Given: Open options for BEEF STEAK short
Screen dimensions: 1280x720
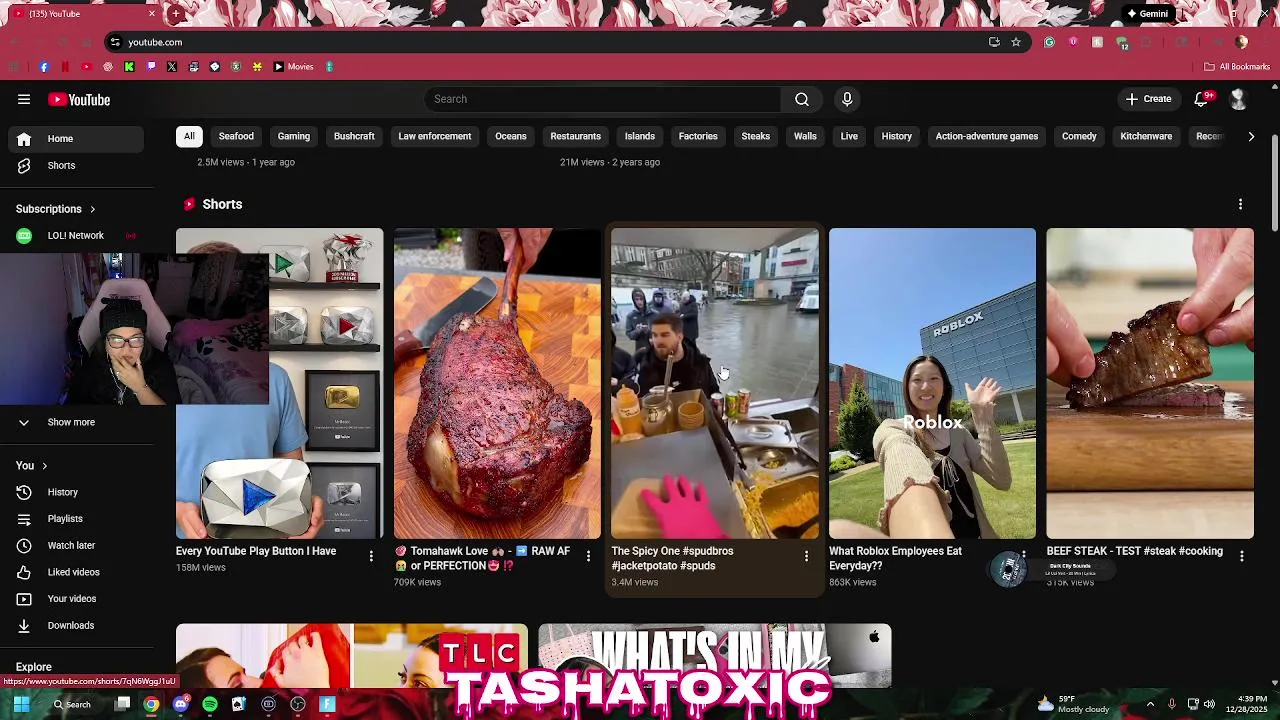Looking at the screenshot, I should coord(1241,556).
